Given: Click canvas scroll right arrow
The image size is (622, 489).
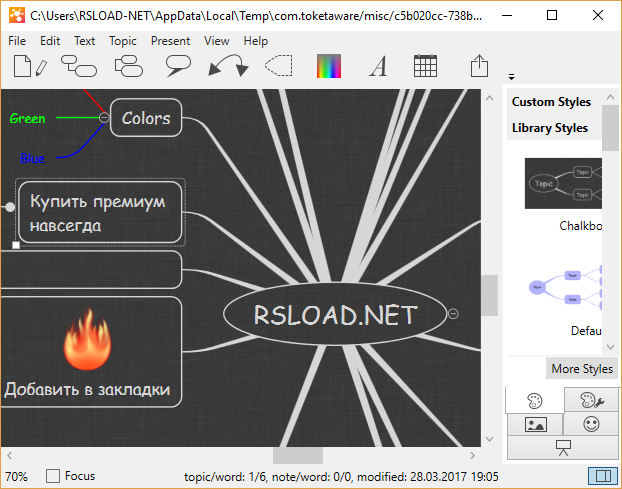Looking at the screenshot, I should coord(472,455).
